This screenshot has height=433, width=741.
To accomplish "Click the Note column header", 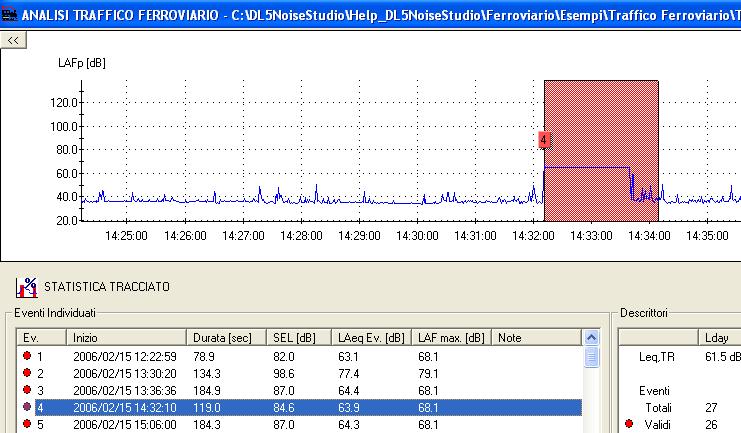I will 536,338.
